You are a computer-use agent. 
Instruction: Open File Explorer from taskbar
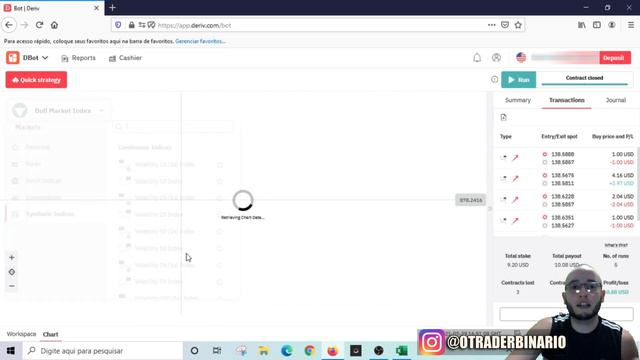(264, 351)
